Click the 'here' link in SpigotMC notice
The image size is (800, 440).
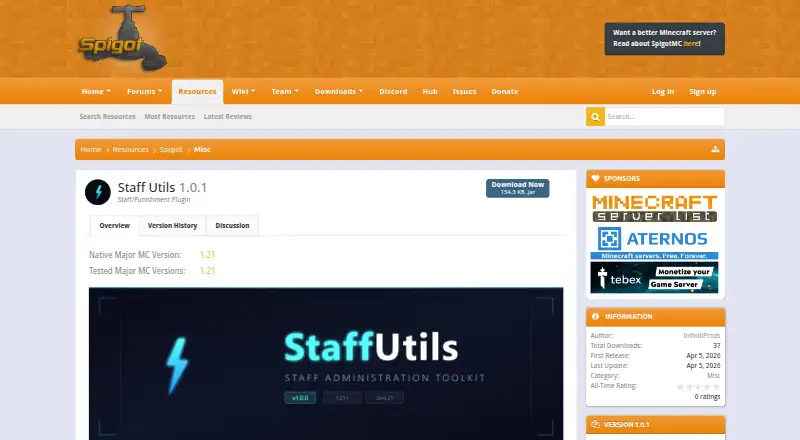coord(691,44)
